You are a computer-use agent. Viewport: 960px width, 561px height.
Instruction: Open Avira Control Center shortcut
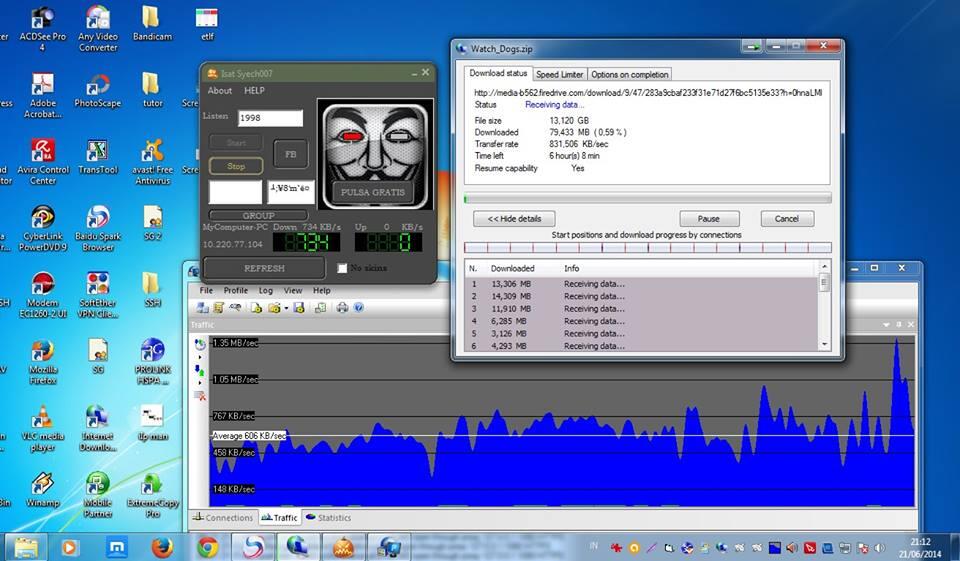coord(42,162)
